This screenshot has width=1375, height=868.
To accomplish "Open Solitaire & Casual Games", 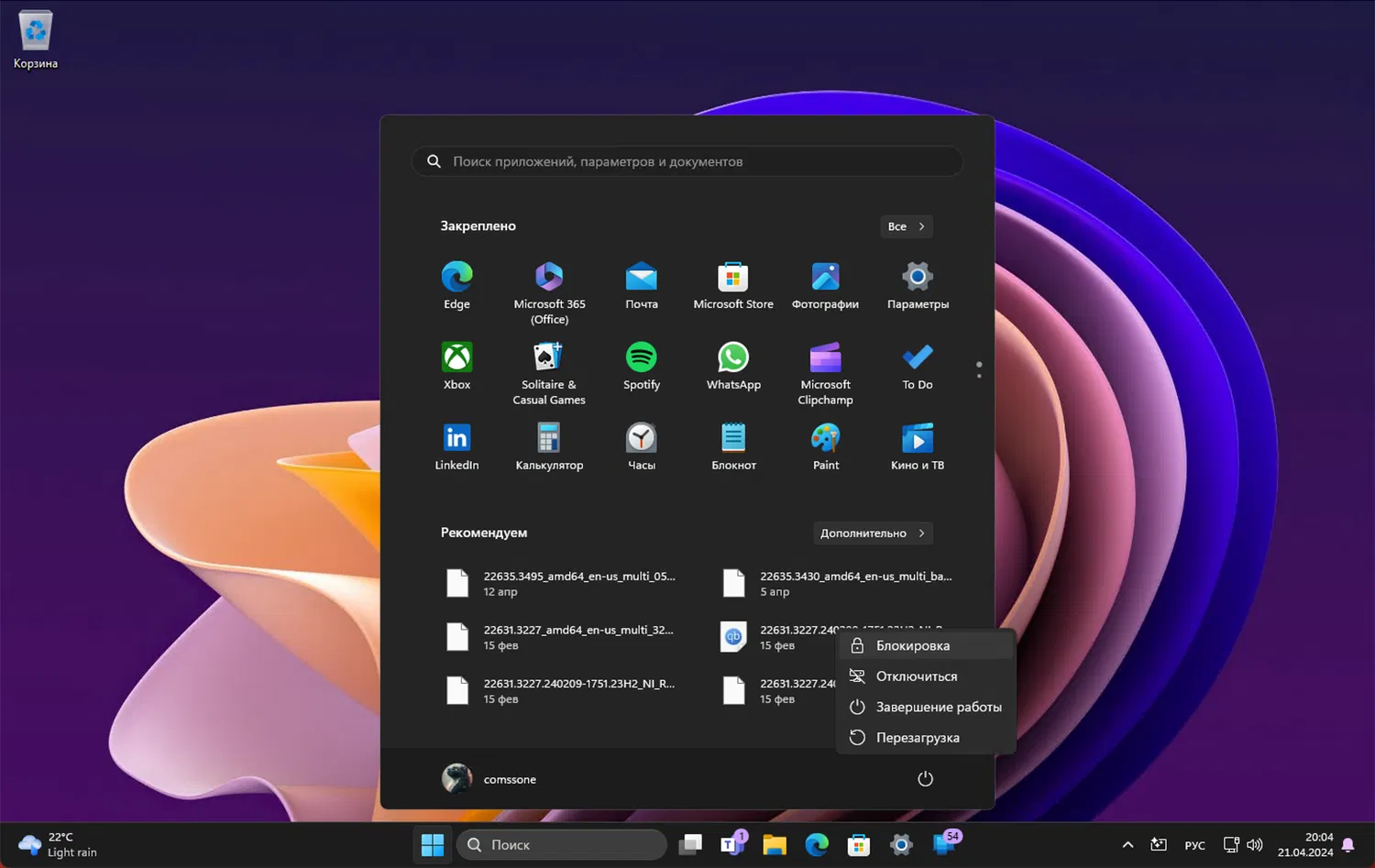I will [549, 372].
